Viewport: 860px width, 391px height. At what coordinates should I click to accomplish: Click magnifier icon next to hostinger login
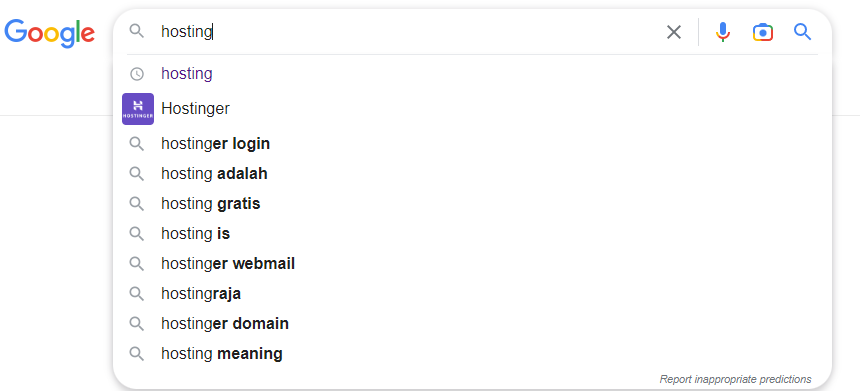(x=137, y=144)
